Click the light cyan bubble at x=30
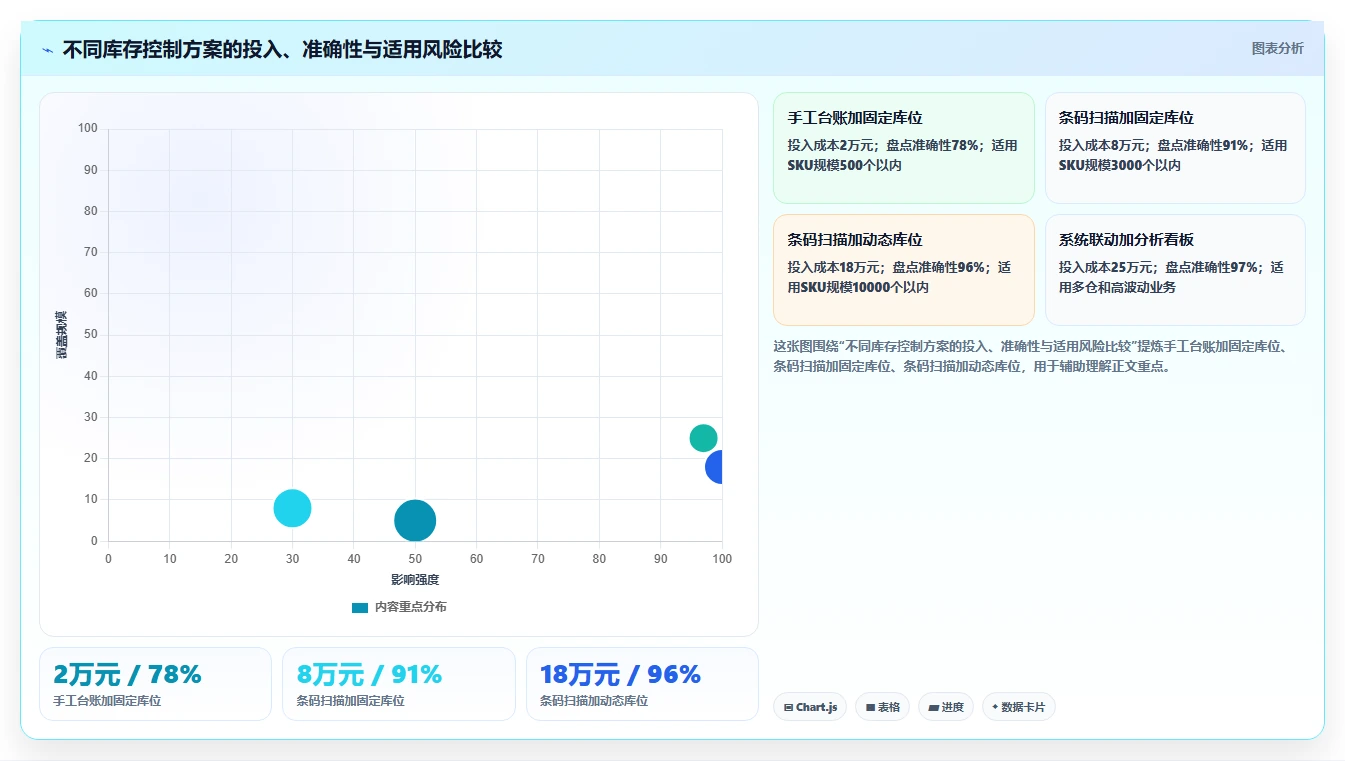The height and width of the screenshot is (761, 1345). tap(292, 508)
